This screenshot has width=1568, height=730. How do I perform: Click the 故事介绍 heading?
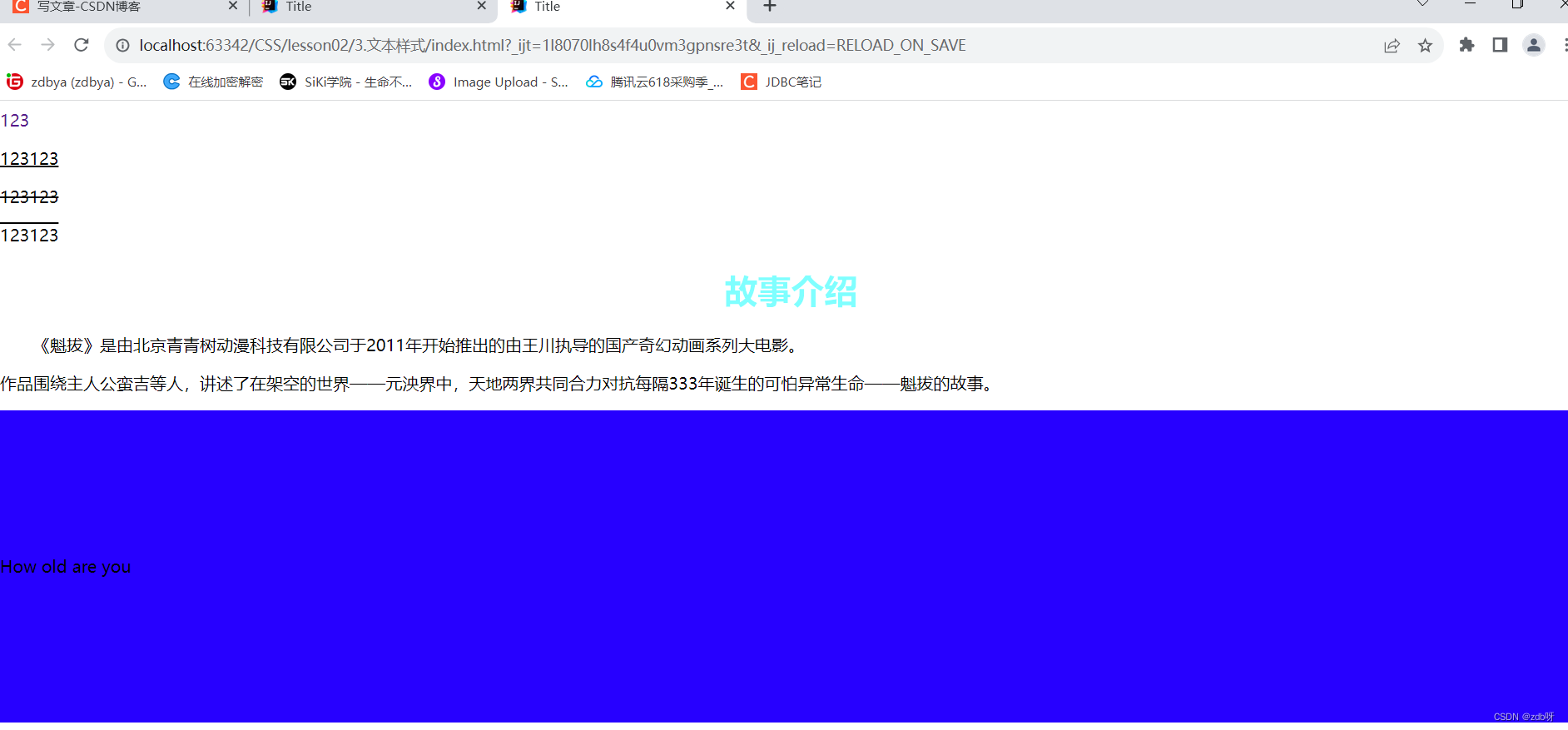[x=791, y=291]
